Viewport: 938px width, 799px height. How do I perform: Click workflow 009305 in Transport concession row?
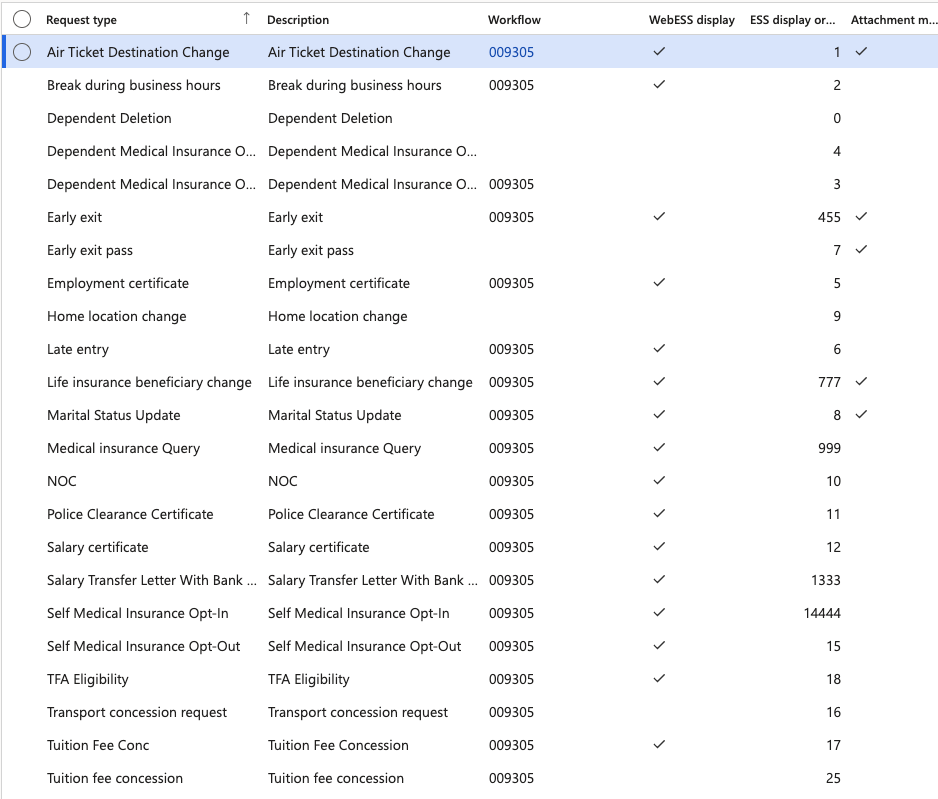511,712
